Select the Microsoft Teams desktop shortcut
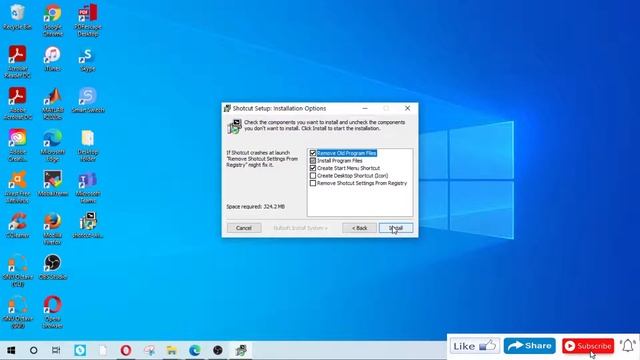The image size is (640, 360). click(88, 187)
